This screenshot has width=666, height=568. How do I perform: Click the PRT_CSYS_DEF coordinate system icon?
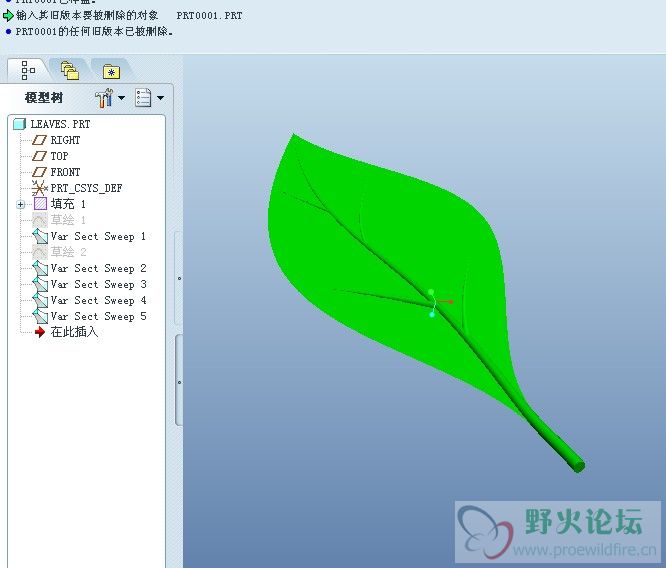tap(40, 188)
